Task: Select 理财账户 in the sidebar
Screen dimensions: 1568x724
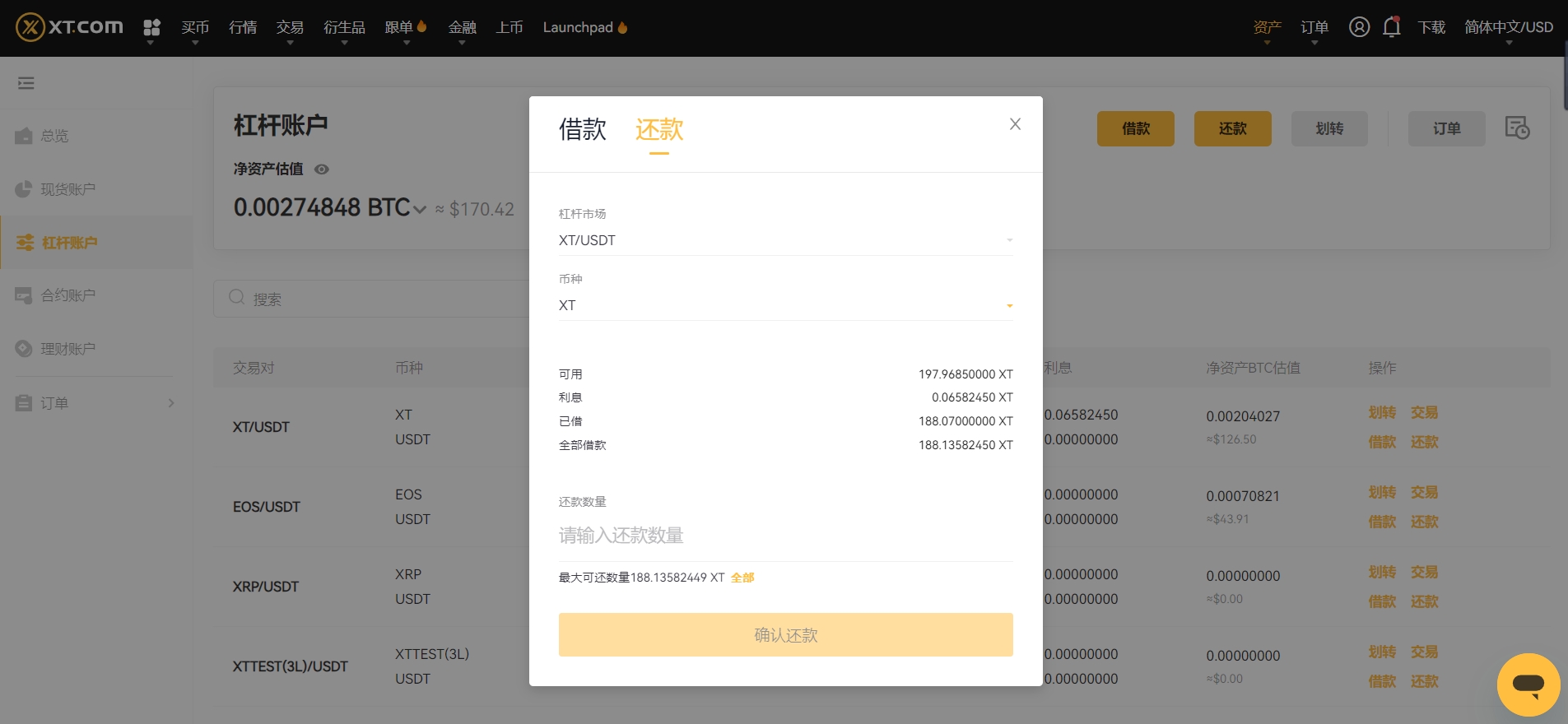Action: [x=68, y=349]
